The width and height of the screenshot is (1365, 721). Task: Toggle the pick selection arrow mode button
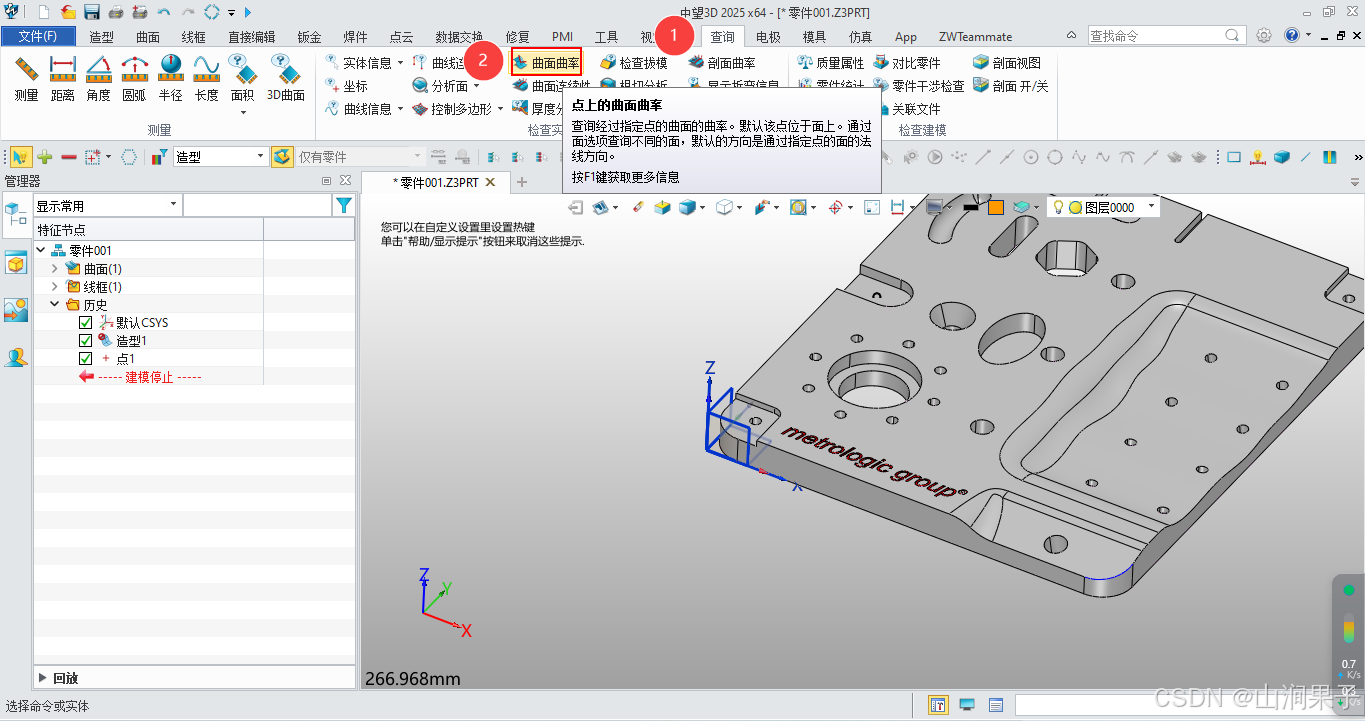(x=21, y=157)
